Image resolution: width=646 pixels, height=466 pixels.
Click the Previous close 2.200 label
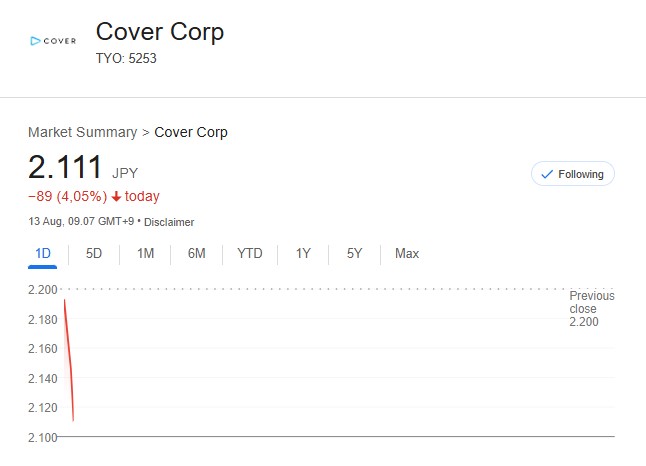coord(592,309)
